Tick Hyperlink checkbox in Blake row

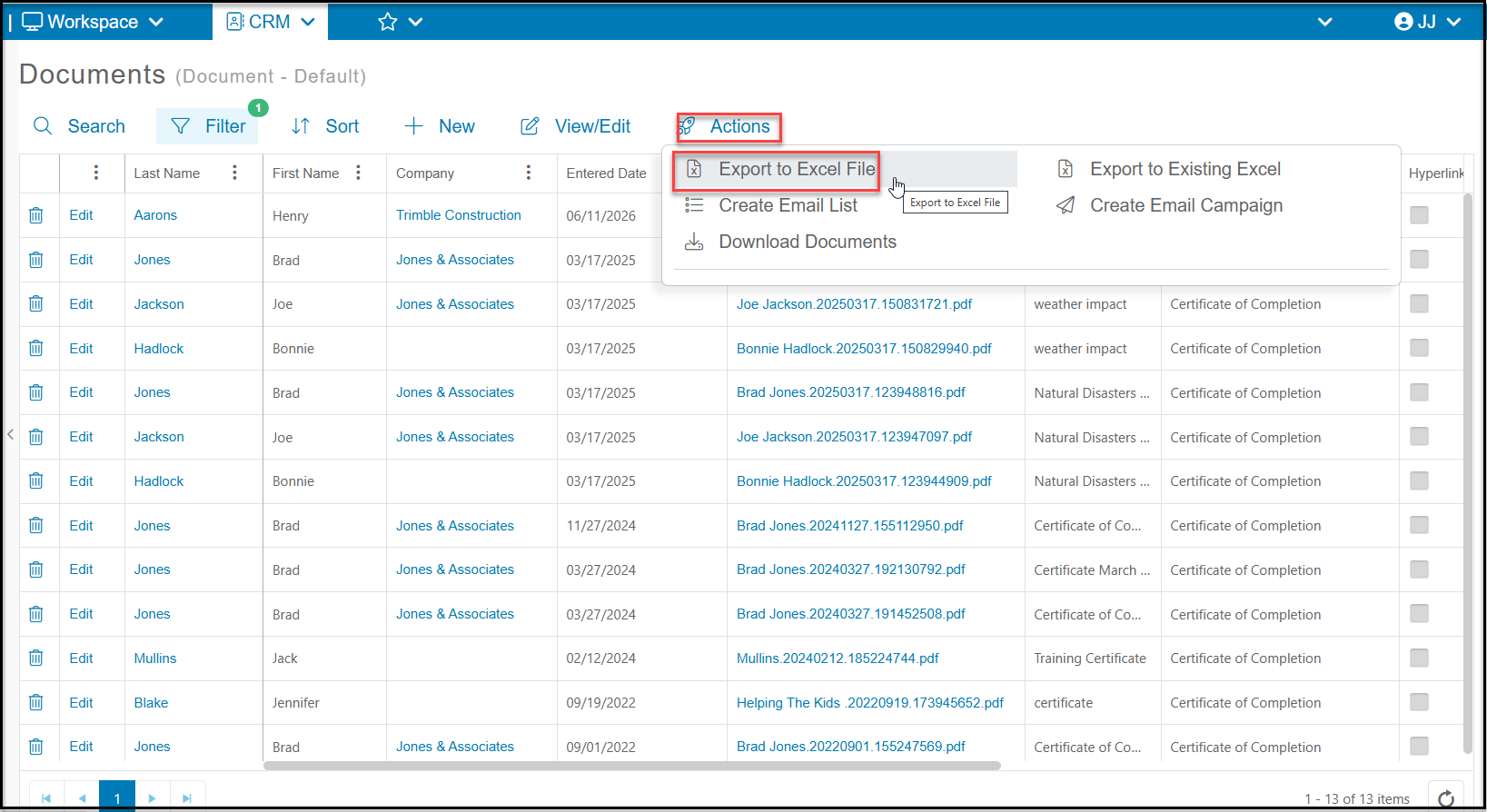click(x=1419, y=702)
